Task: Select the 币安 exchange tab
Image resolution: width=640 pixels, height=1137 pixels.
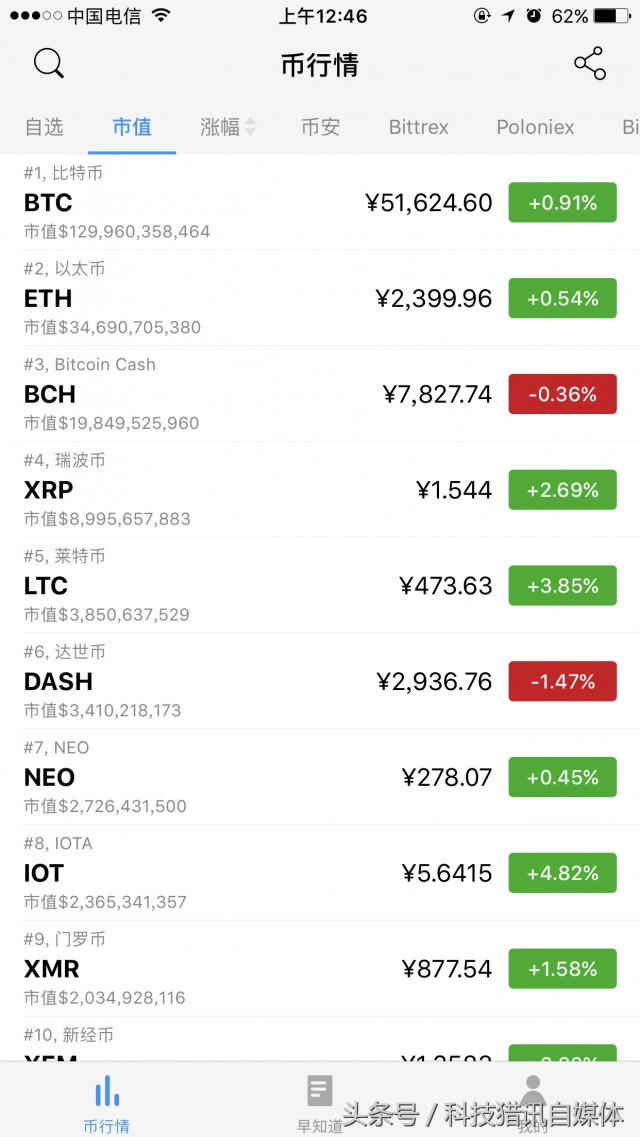Action: tap(320, 127)
